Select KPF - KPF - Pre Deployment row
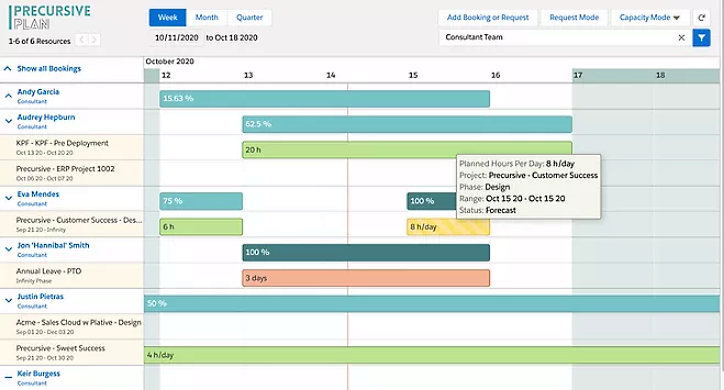Viewport: 724px width, 390px height. 72,148
